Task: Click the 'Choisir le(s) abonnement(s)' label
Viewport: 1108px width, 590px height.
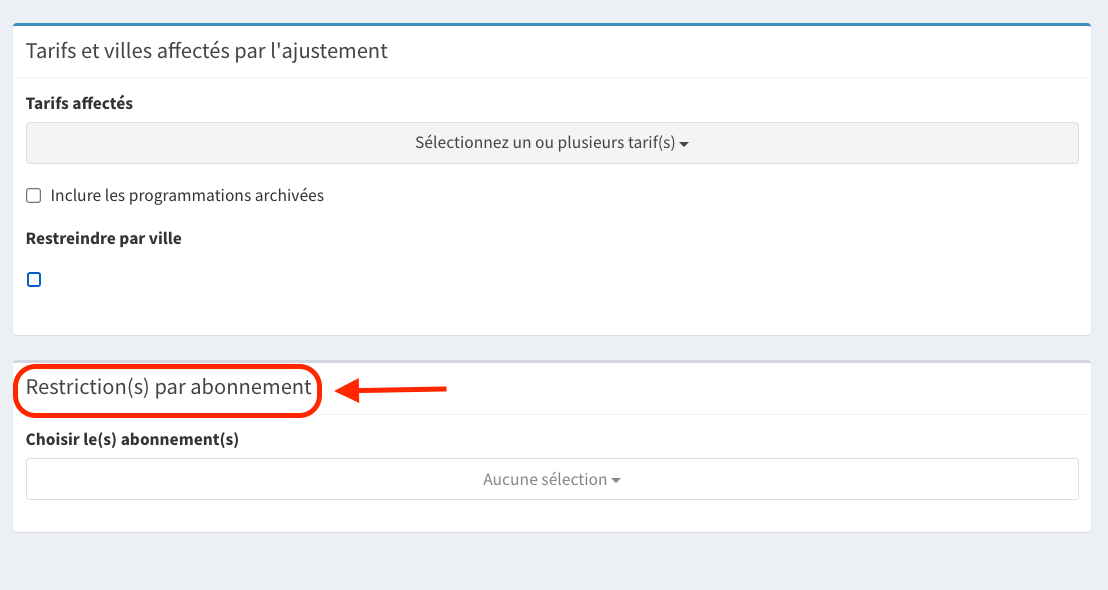Action: pyautogui.click(x=132, y=439)
